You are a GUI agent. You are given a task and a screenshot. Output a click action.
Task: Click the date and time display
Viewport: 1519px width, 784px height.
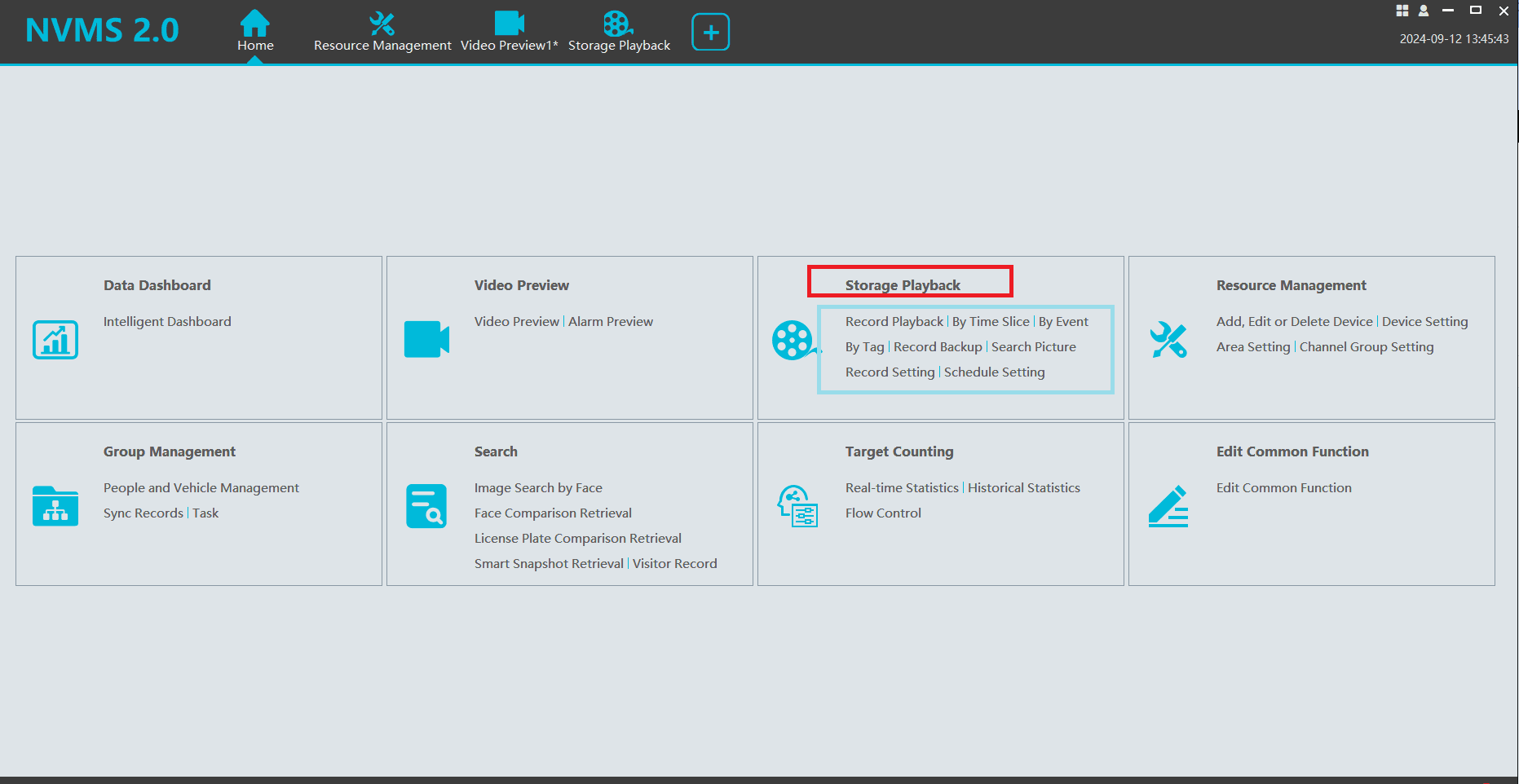pyautogui.click(x=1454, y=38)
